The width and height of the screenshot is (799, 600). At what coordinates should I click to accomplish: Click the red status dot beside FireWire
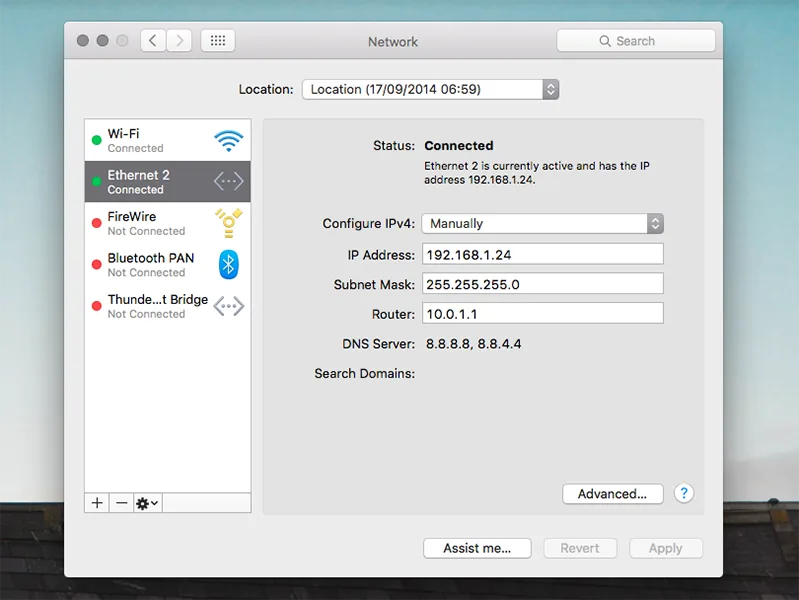coord(96,223)
